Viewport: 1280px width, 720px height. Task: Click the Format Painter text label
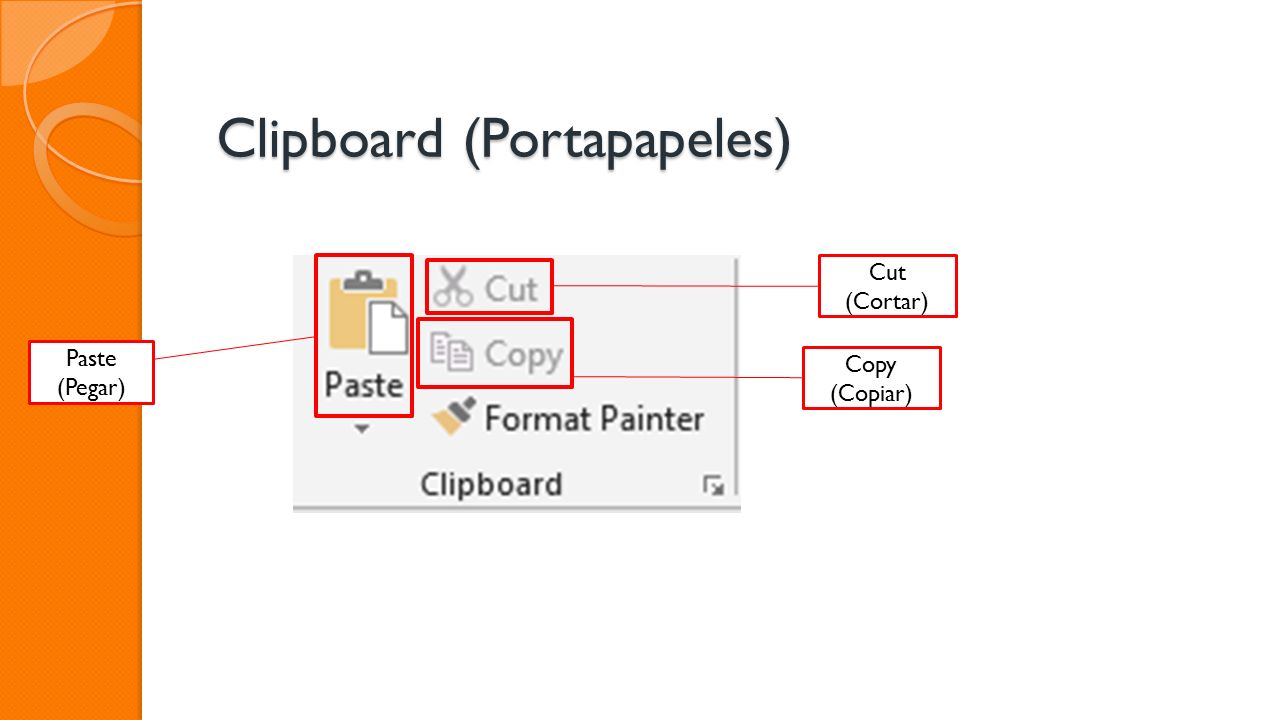click(594, 418)
